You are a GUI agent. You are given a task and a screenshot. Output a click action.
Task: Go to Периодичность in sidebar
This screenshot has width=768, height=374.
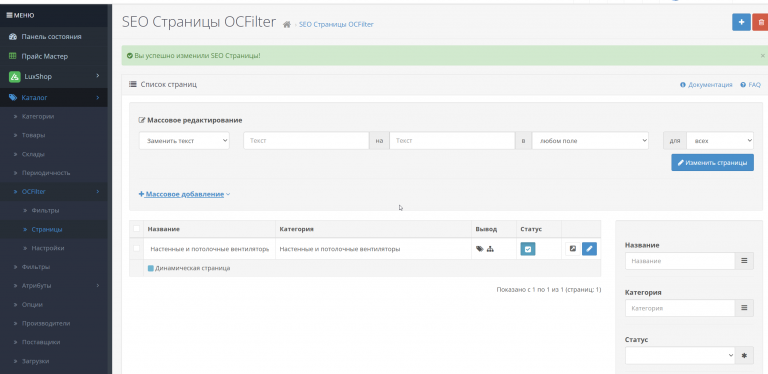[x=46, y=173]
